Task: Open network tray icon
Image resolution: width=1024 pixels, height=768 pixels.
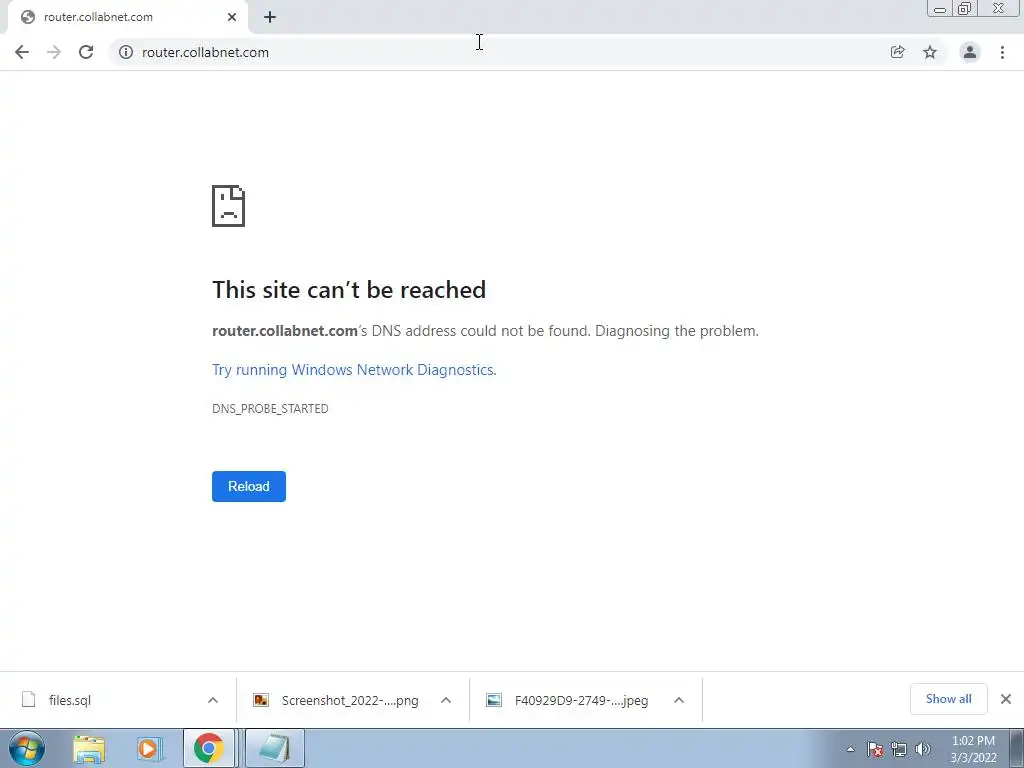Action: click(x=899, y=749)
